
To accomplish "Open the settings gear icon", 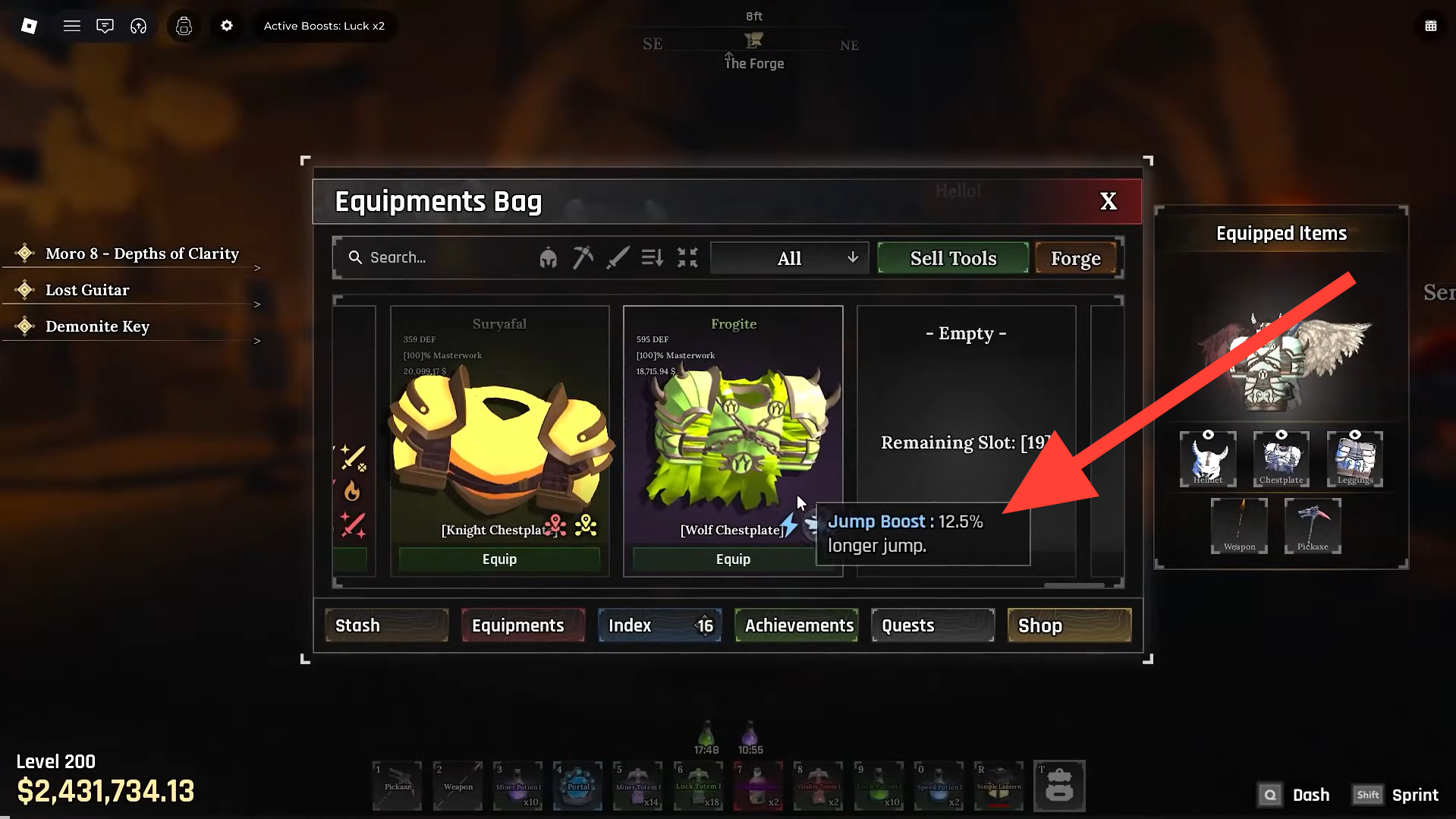I will (x=227, y=26).
